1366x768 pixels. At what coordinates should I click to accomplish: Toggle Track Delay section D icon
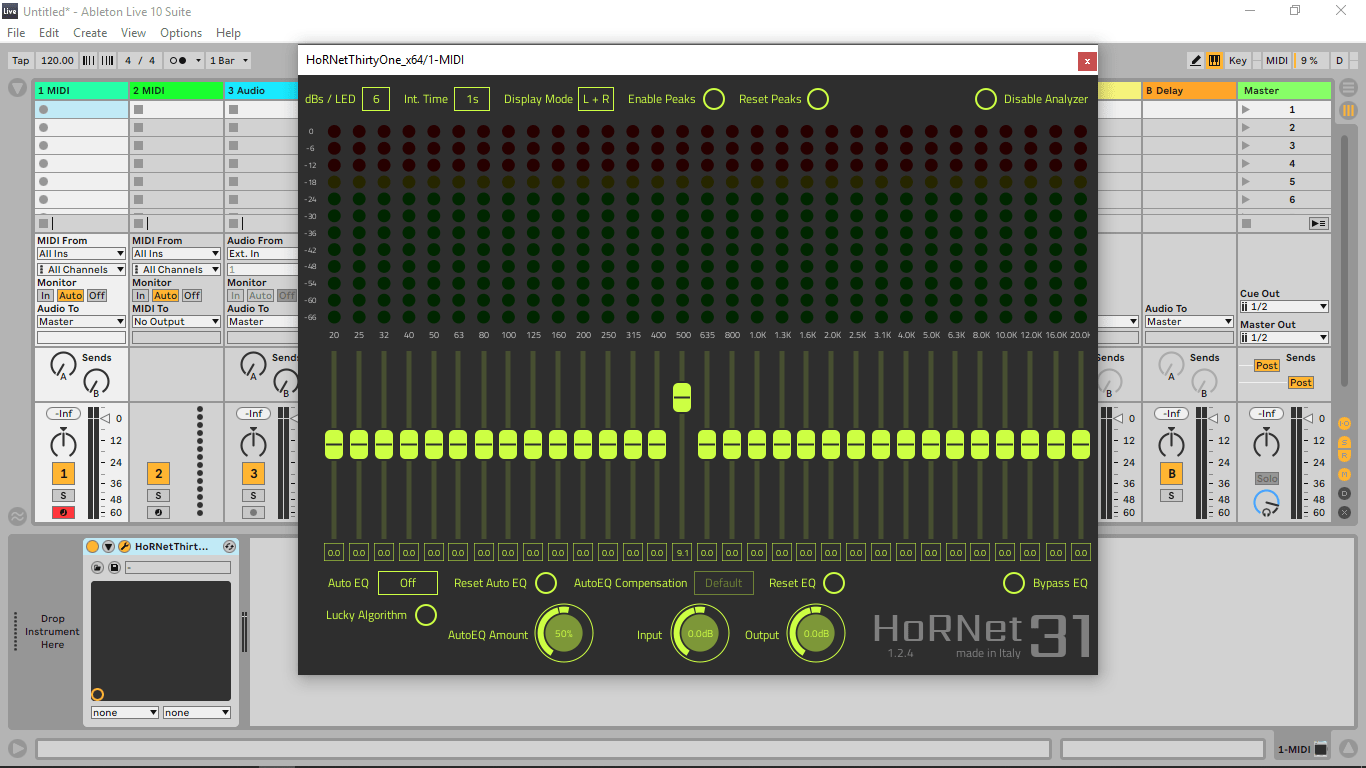(1344, 493)
